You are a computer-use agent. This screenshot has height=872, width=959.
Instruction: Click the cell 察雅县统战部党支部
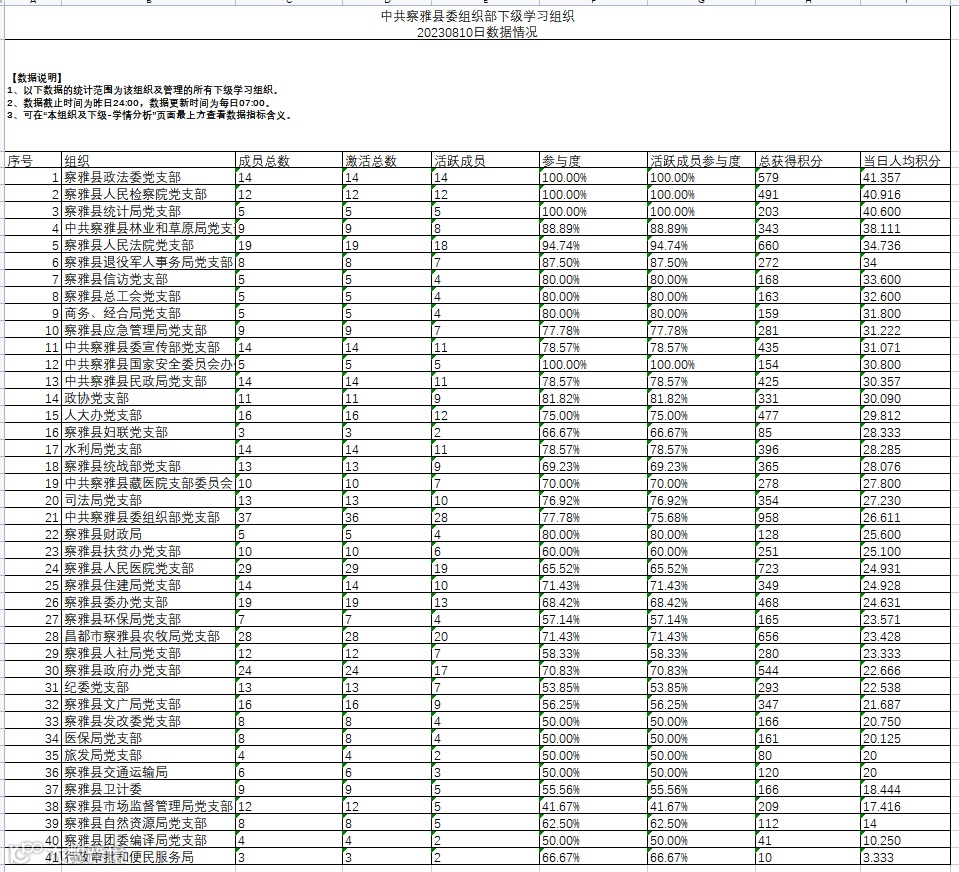click(149, 467)
